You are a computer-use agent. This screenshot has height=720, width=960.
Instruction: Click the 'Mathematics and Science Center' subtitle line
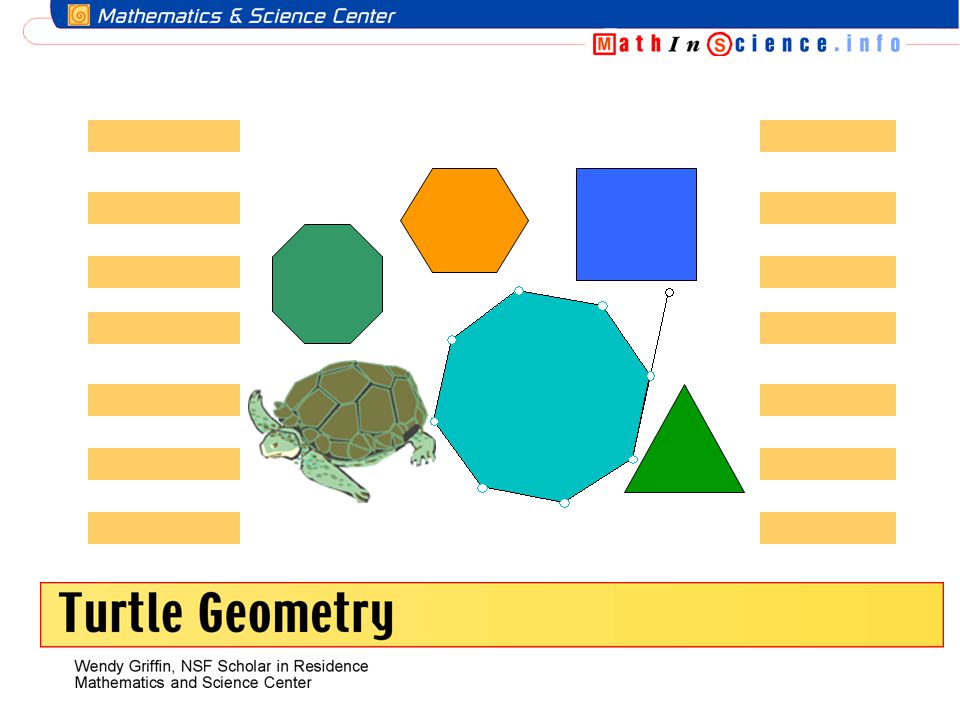point(193,683)
